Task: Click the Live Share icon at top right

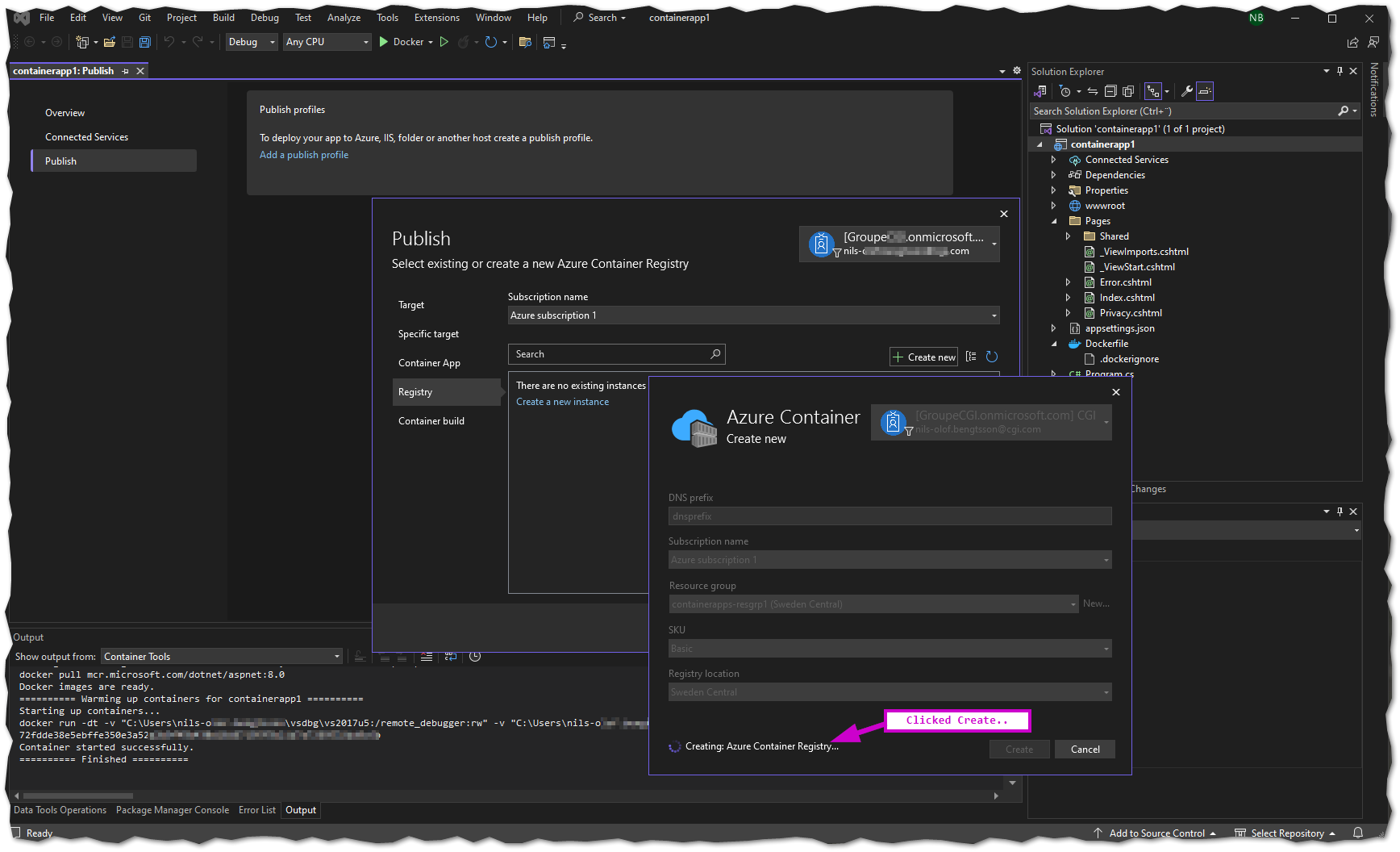Action: (1353, 42)
